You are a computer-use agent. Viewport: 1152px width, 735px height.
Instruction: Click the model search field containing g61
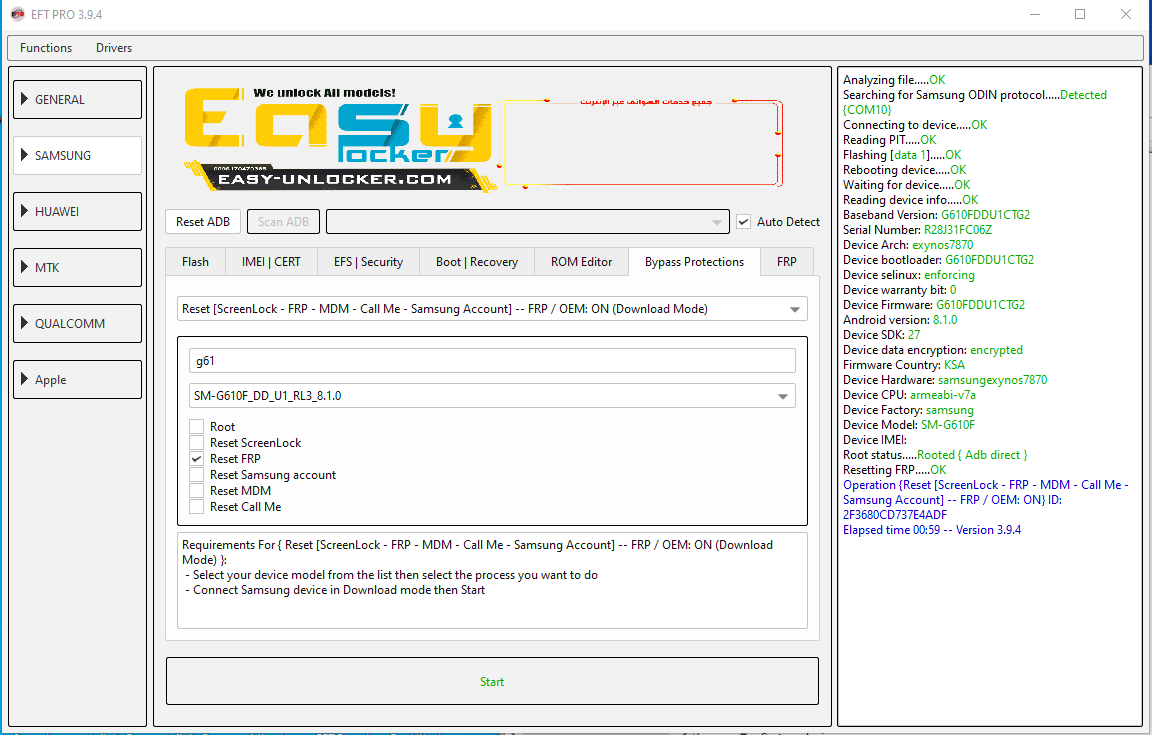[x=492, y=361]
